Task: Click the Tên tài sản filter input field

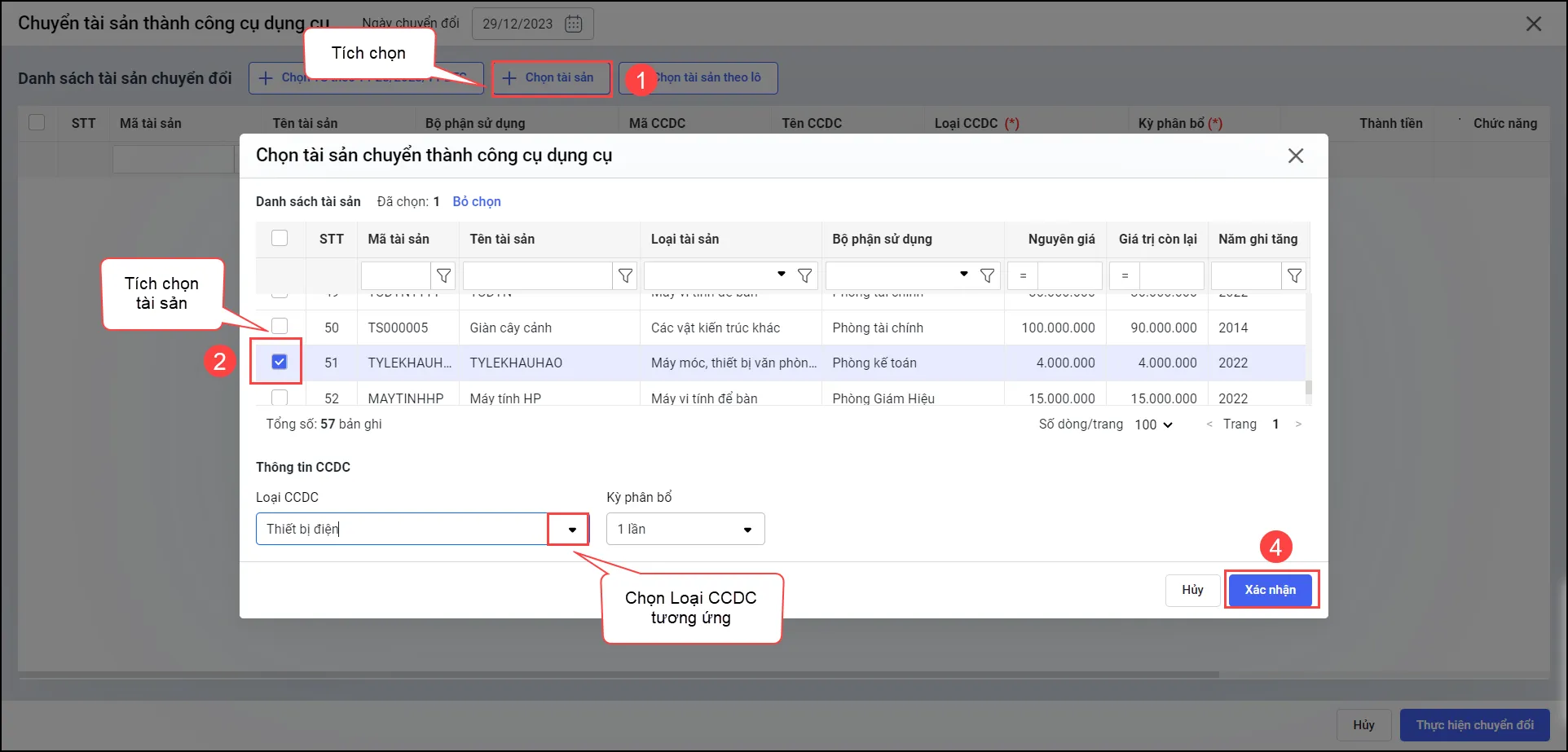Action: coord(537,276)
